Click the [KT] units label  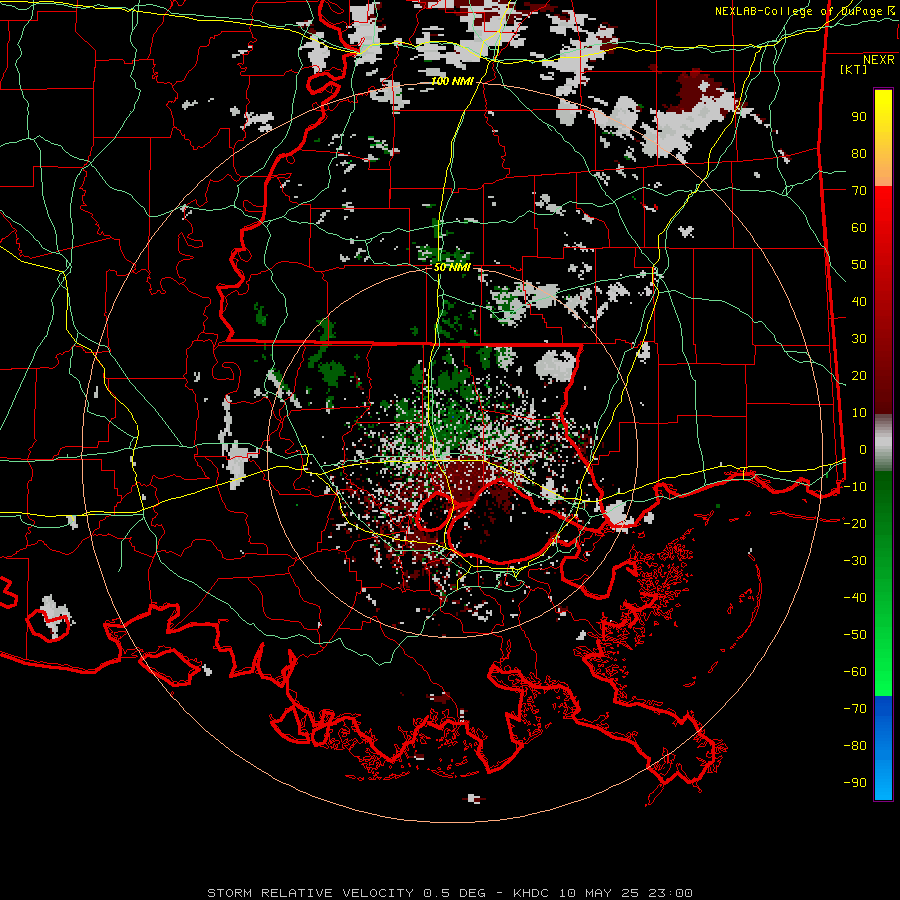pos(854,69)
